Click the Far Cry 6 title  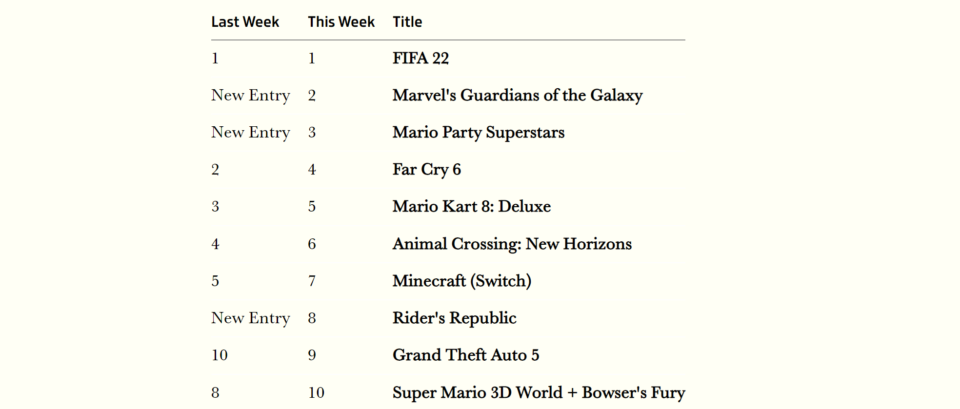[426, 170]
